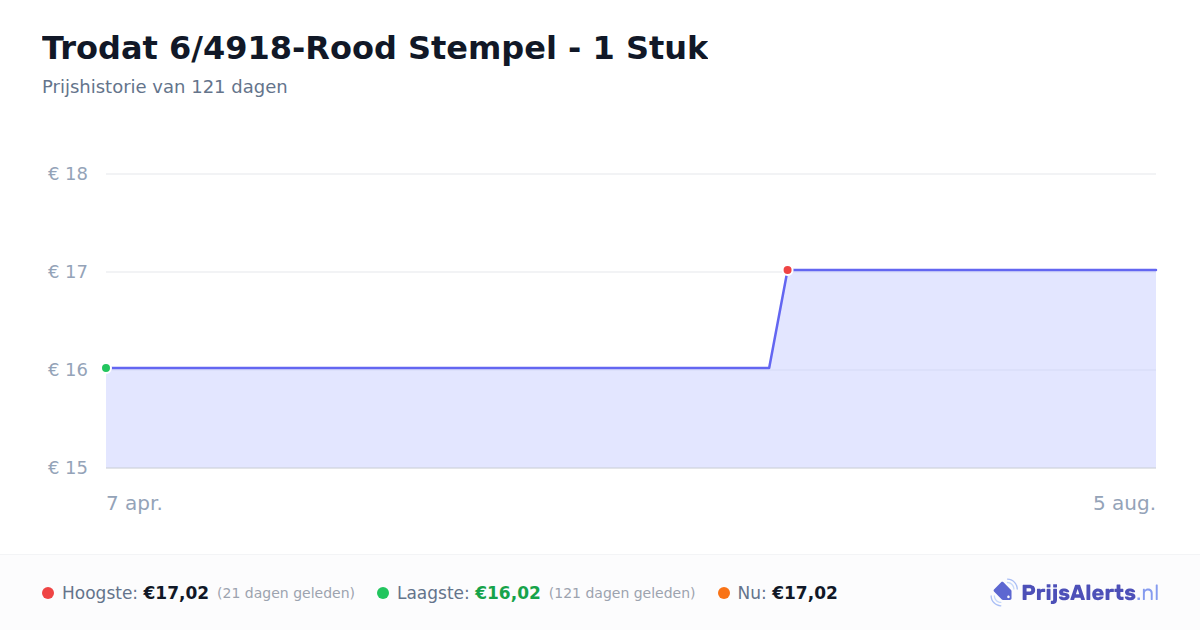This screenshot has height=630, width=1200.
Task: Click the green Laagste legend dot
Action: click(383, 593)
